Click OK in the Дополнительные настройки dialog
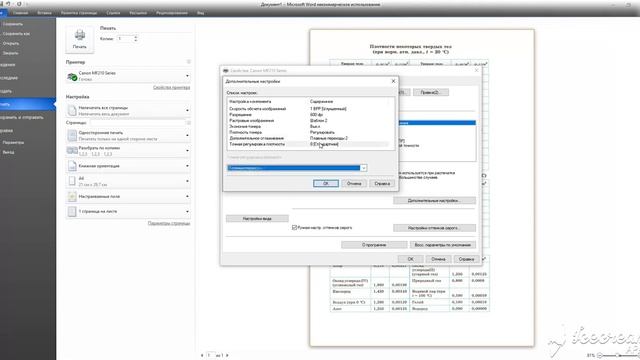 [x=326, y=184]
